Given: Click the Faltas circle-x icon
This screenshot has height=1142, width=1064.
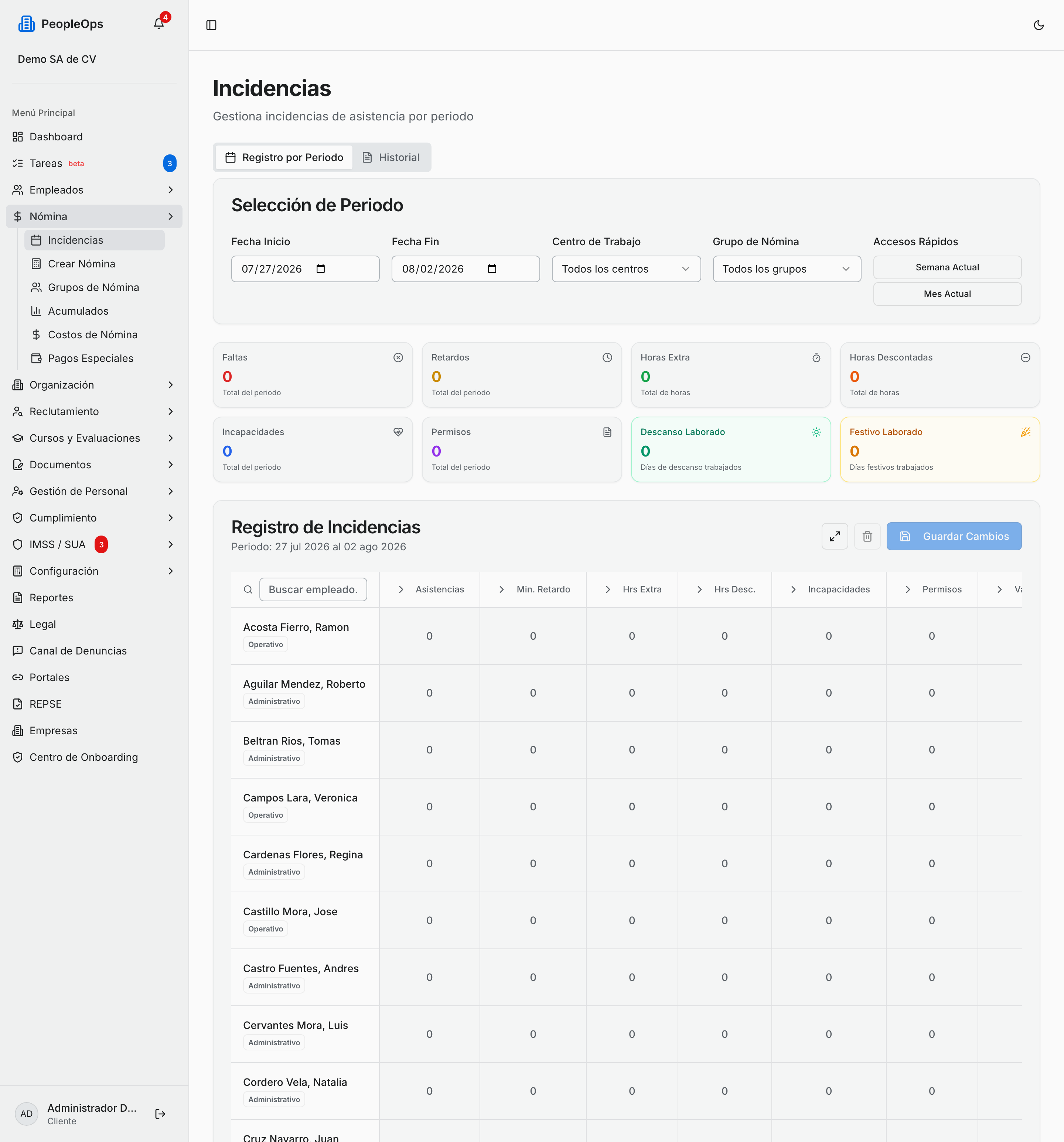Looking at the screenshot, I should click(x=398, y=357).
